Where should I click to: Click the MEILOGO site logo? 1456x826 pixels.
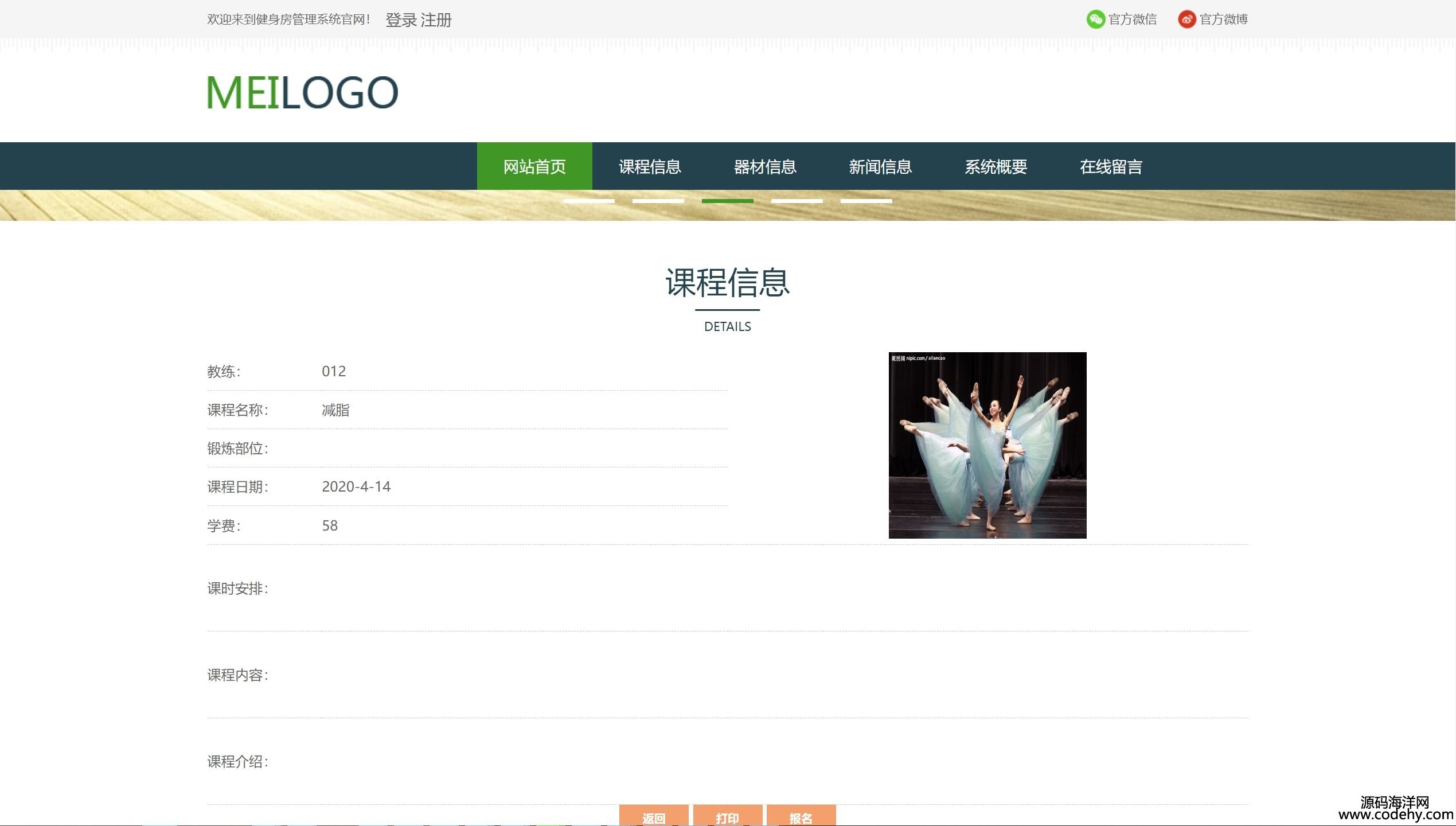pyautogui.click(x=302, y=92)
